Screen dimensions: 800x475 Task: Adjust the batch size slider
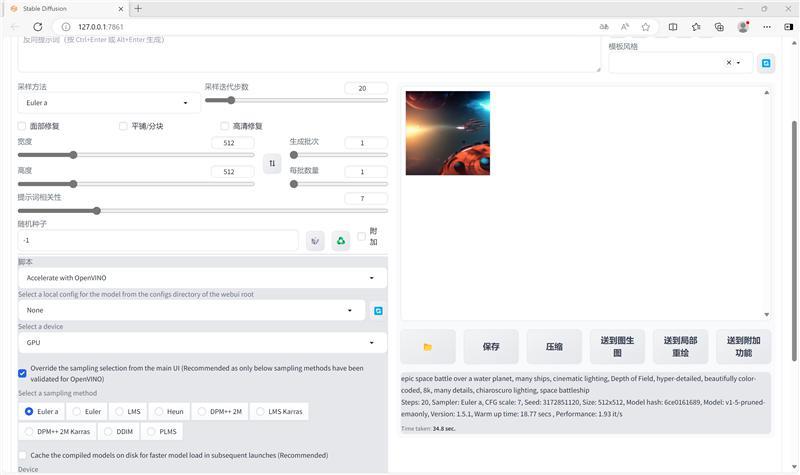pyautogui.click(x=339, y=184)
